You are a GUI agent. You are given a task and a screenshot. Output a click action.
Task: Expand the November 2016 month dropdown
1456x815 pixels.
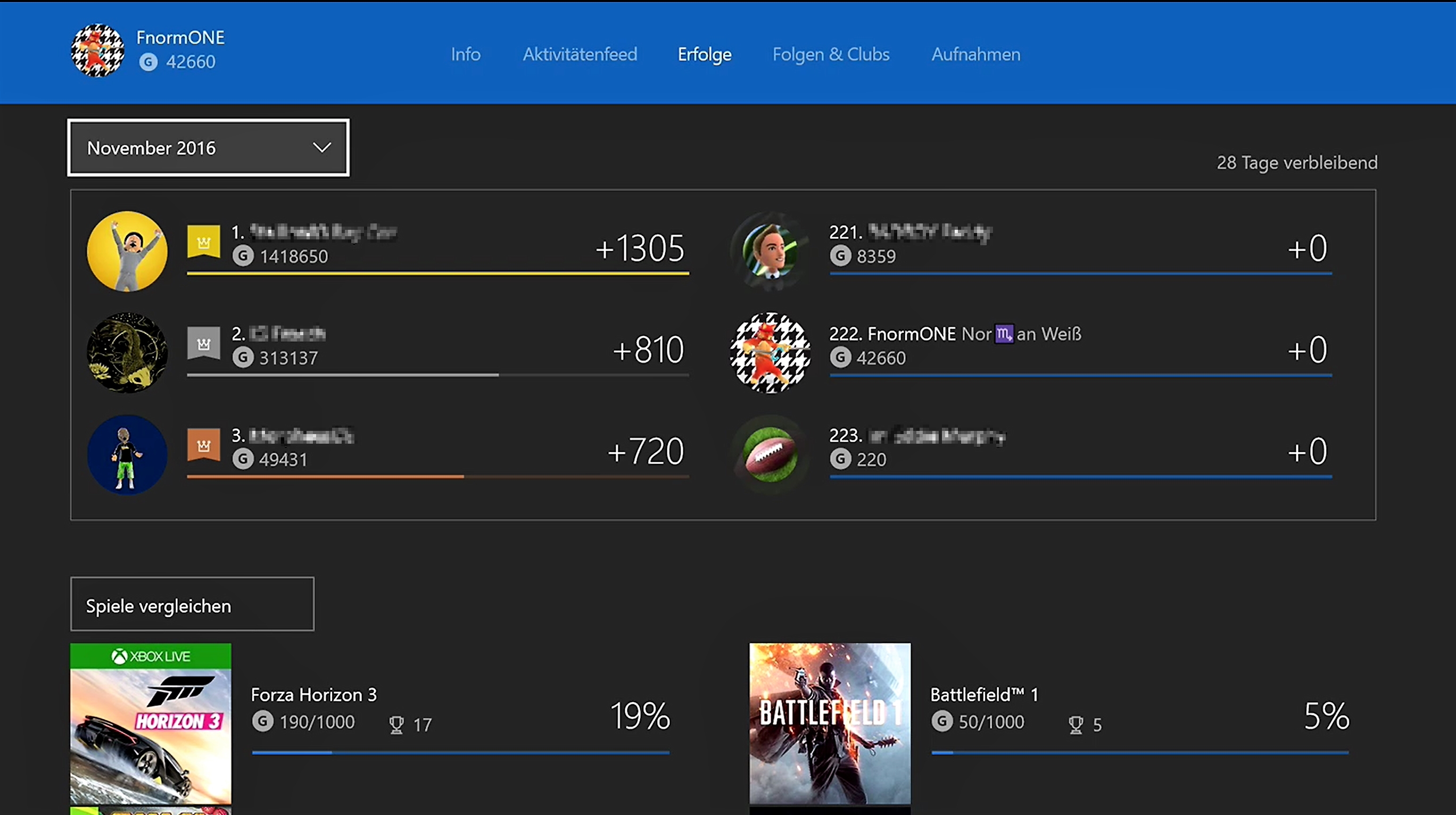[x=209, y=147]
